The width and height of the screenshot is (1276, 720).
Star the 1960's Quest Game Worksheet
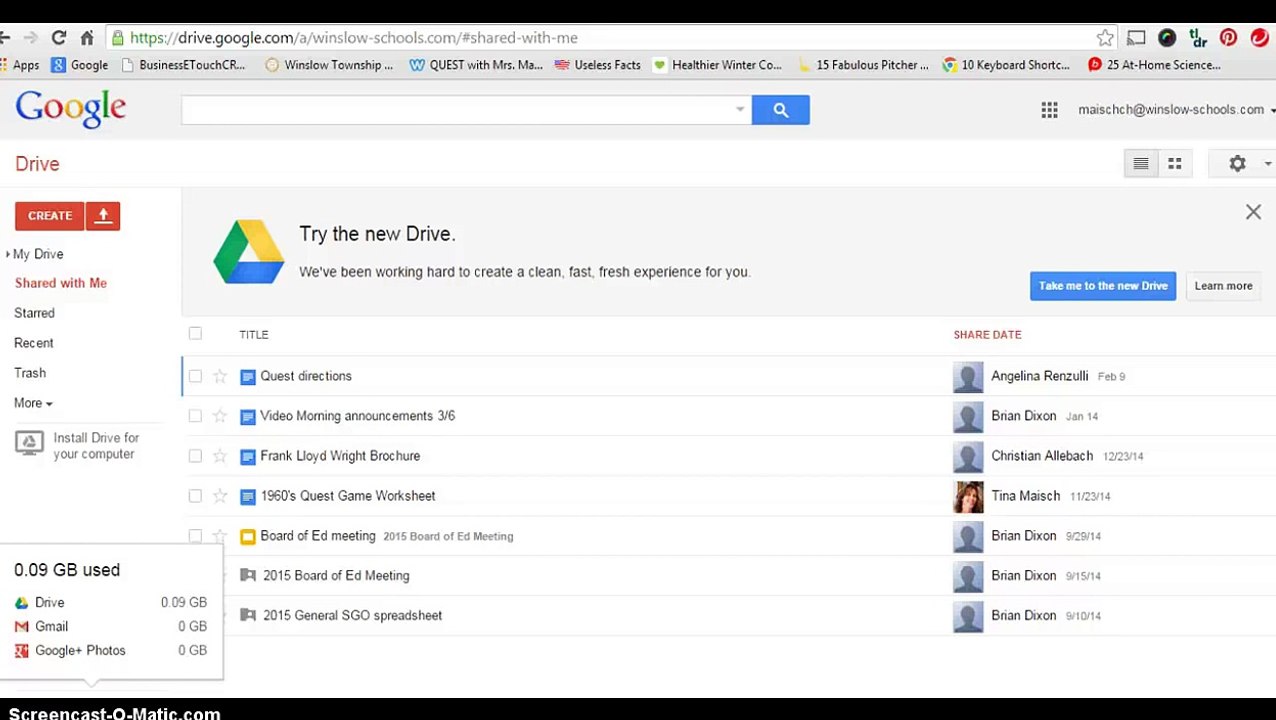coord(220,496)
